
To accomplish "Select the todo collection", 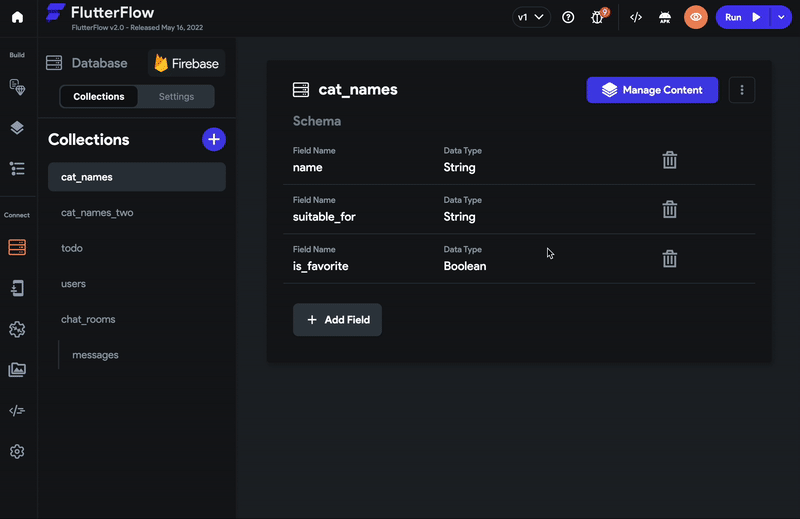I will [x=72, y=248].
